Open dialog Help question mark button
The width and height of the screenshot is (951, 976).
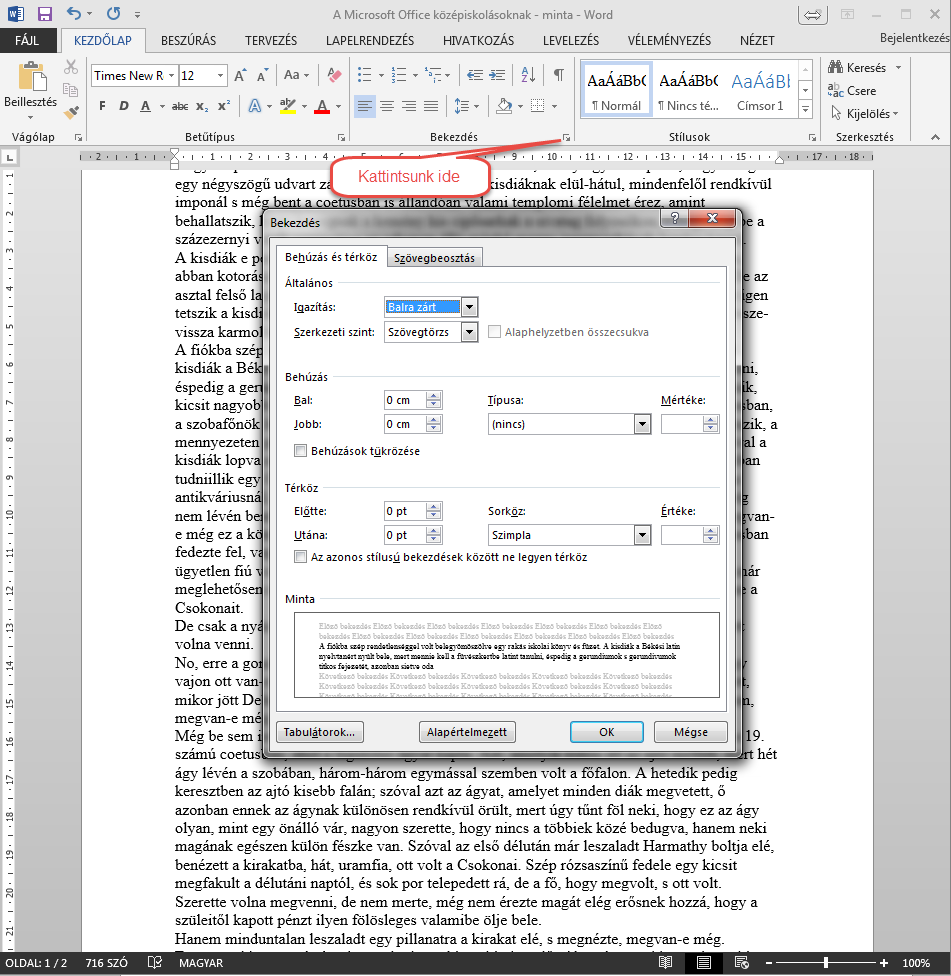click(675, 218)
